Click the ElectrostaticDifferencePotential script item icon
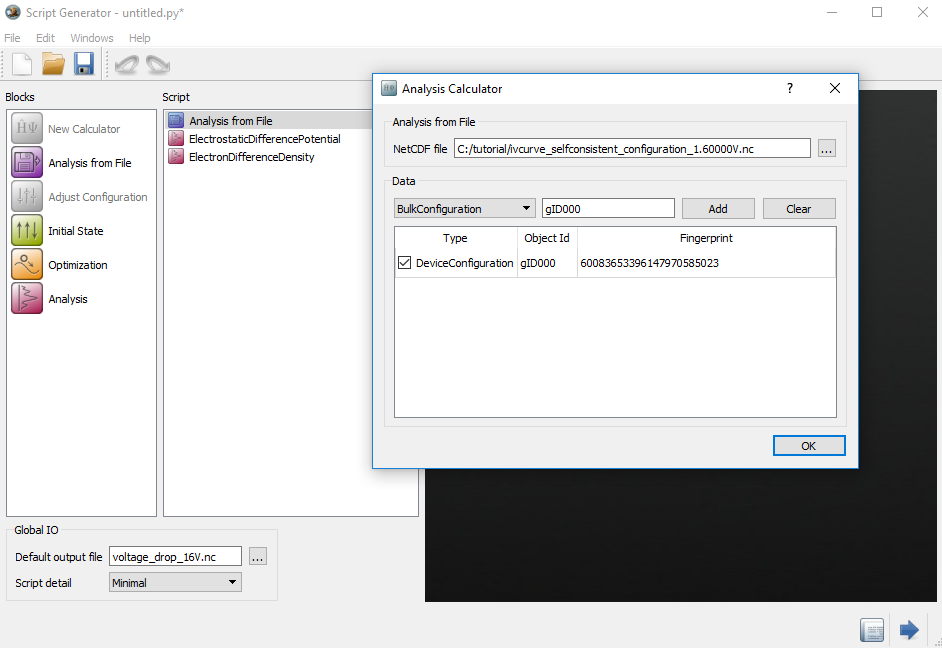 [176, 139]
